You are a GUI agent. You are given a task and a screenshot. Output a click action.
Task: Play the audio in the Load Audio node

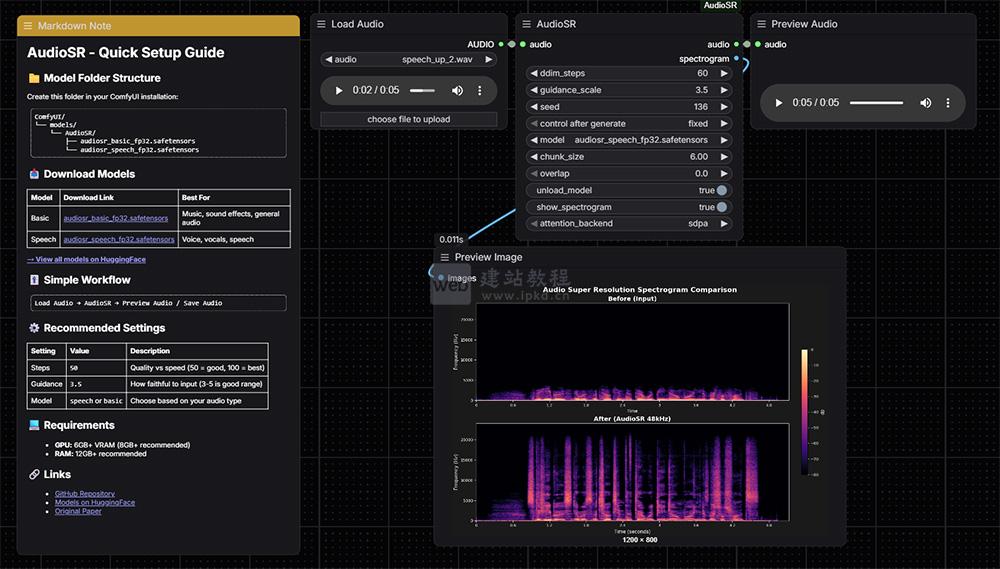click(339, 90)
